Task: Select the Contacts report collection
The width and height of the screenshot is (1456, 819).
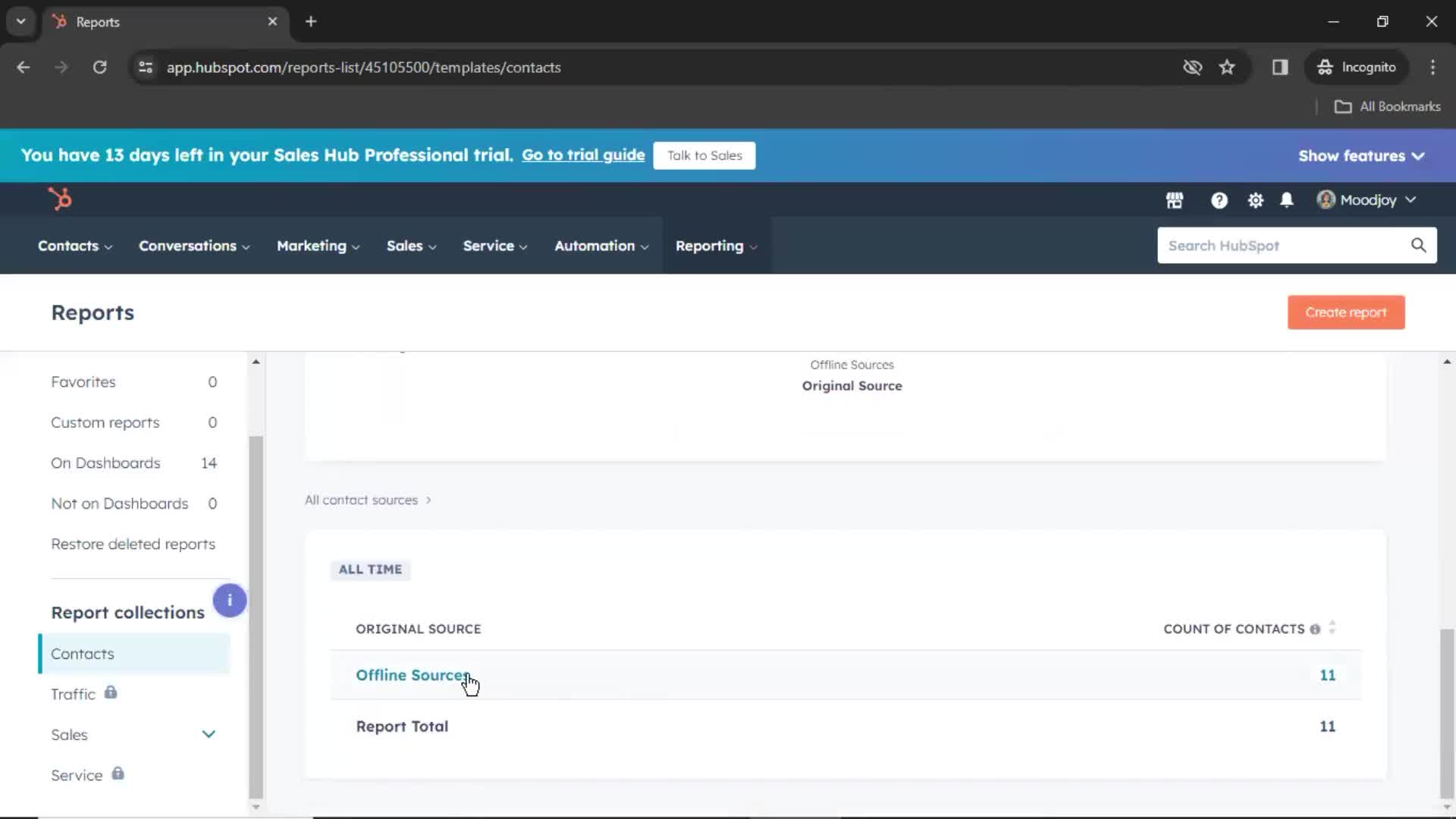Action: tap(83, 653)
